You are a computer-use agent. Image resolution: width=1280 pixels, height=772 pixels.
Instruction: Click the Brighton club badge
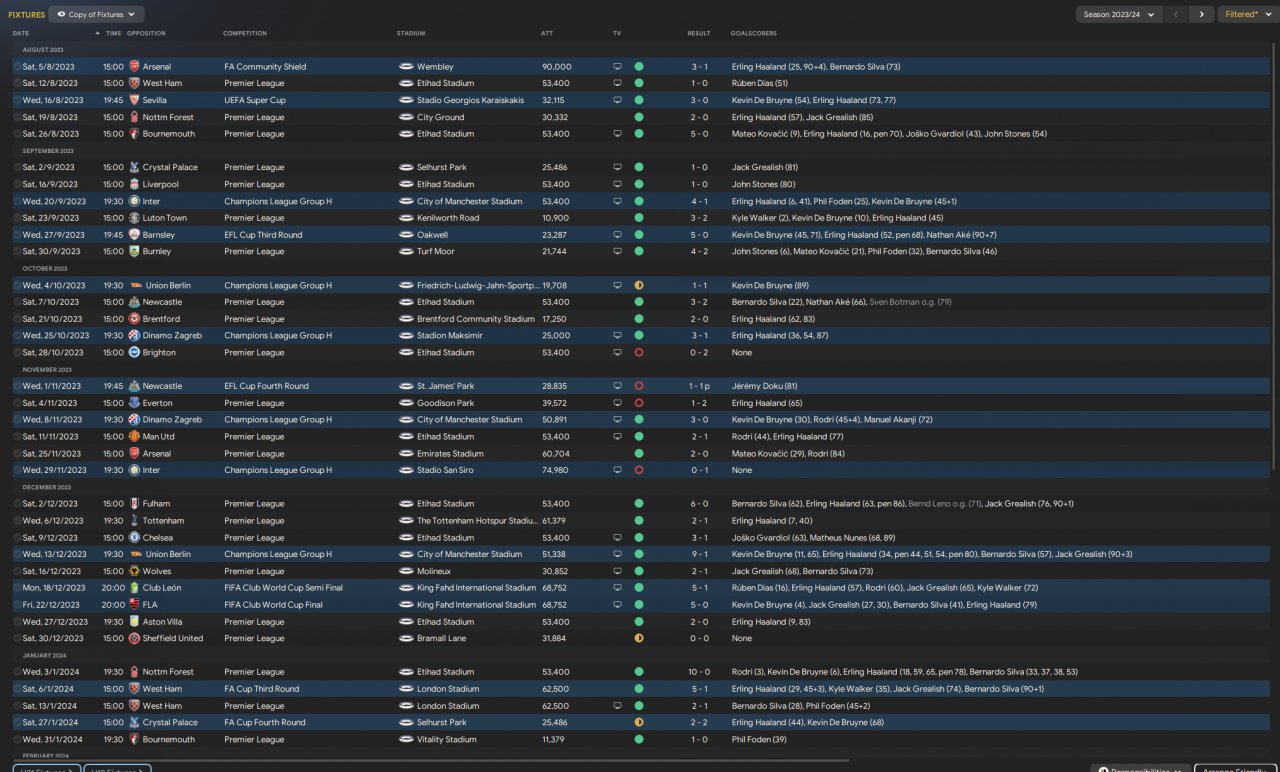tap(134, 352)
